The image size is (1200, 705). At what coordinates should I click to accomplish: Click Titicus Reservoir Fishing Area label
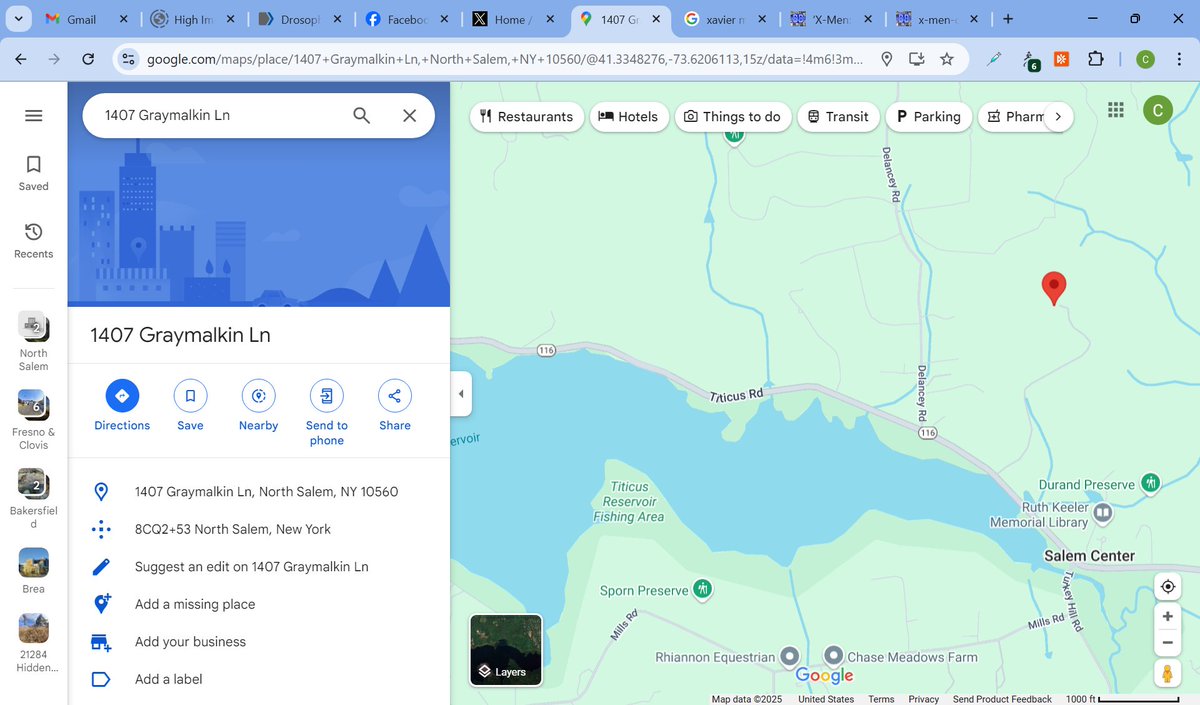click(629, 502)
